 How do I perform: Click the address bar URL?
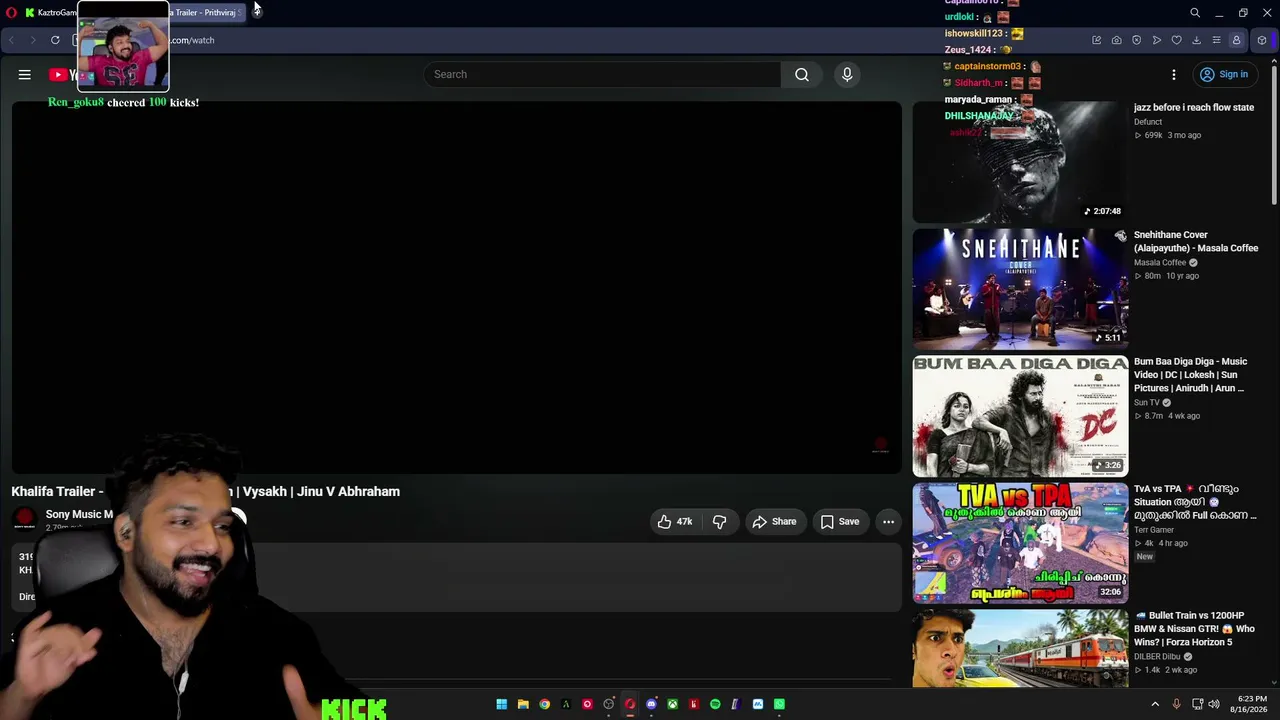pyautogui.click(x=192, y=40)
